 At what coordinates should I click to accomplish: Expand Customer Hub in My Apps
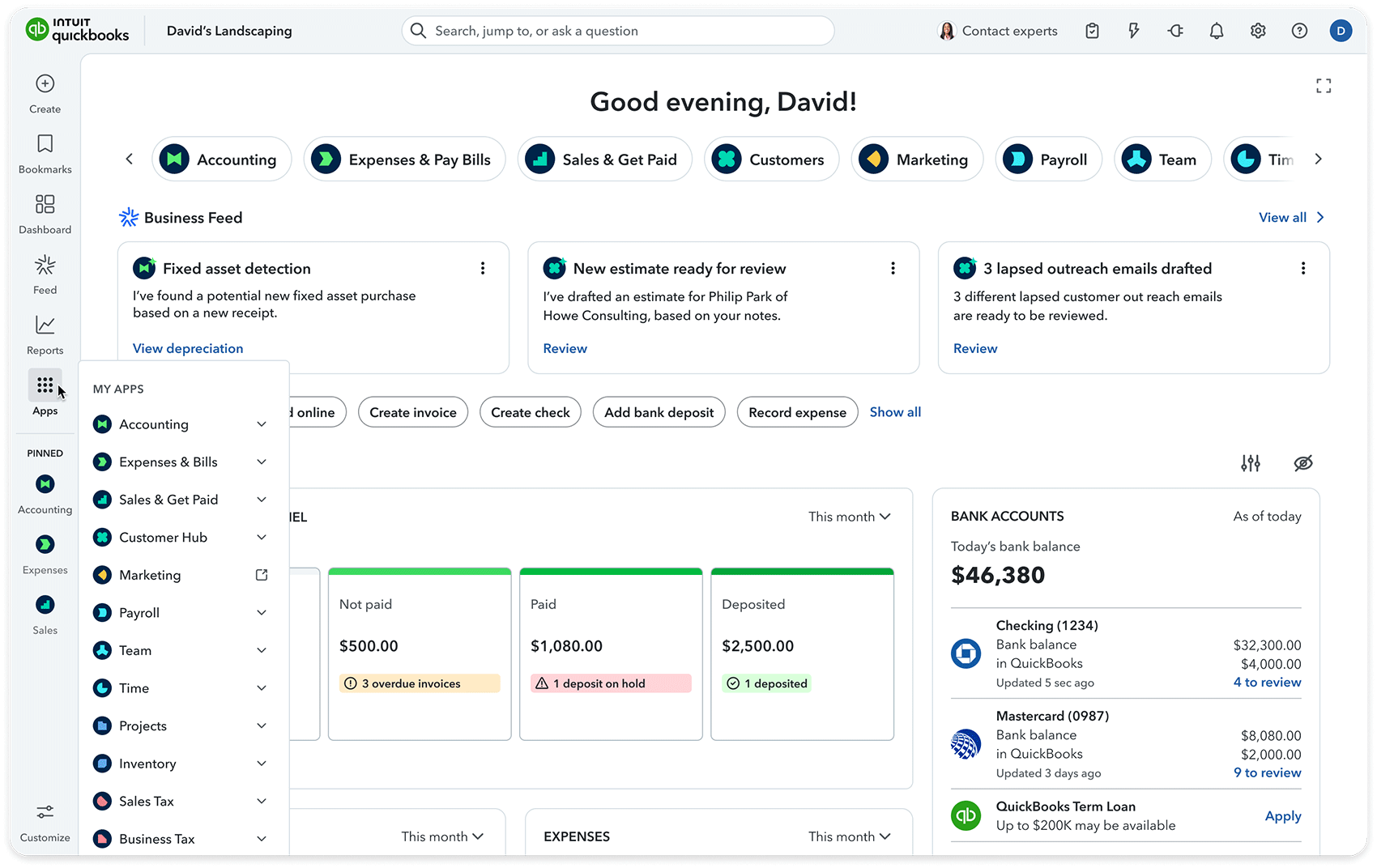pos(262,537)
